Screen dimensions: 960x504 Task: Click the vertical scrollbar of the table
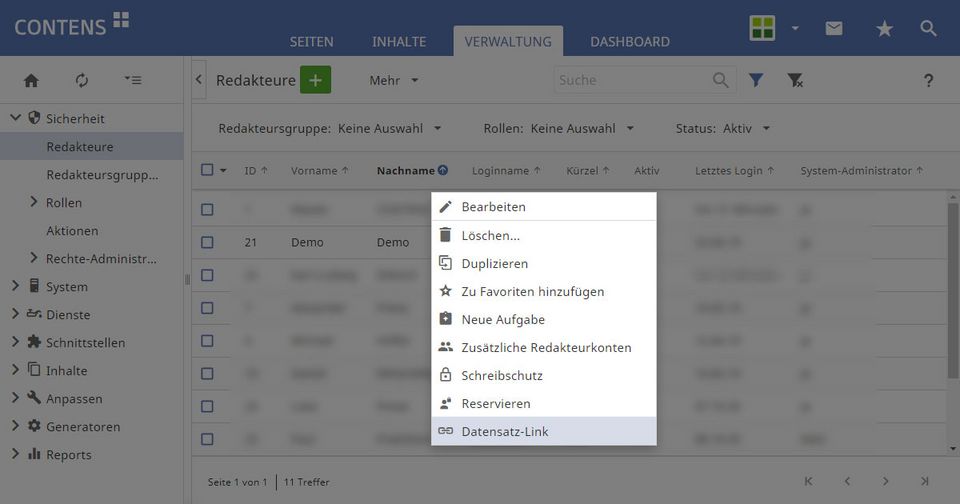point(952,300)
